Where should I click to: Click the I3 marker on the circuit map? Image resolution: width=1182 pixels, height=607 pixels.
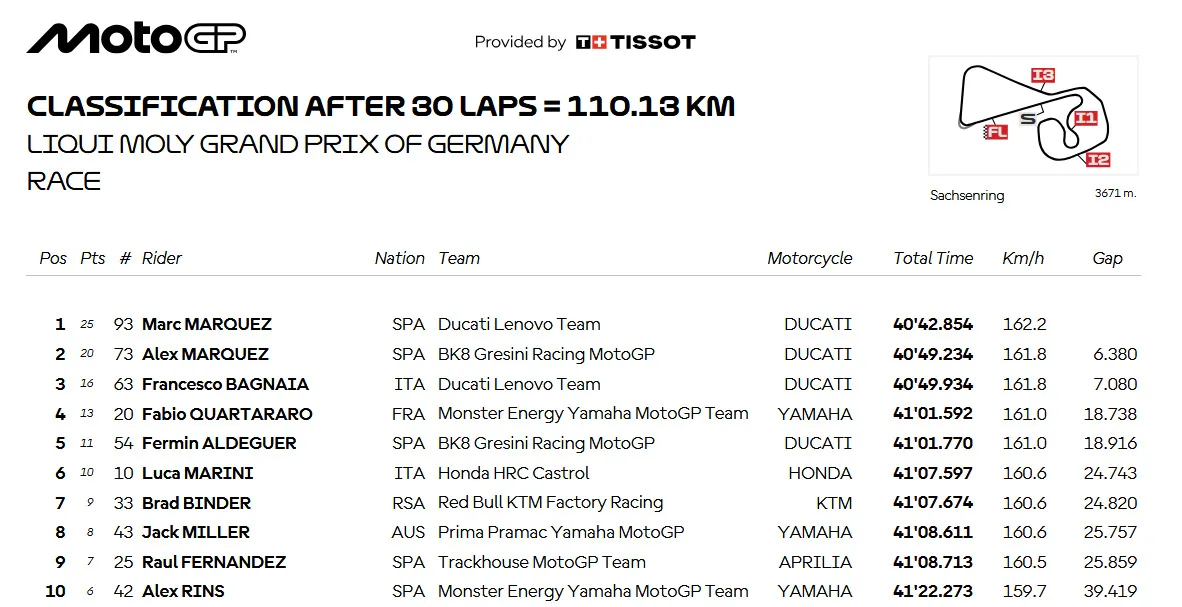point(1043,75)
